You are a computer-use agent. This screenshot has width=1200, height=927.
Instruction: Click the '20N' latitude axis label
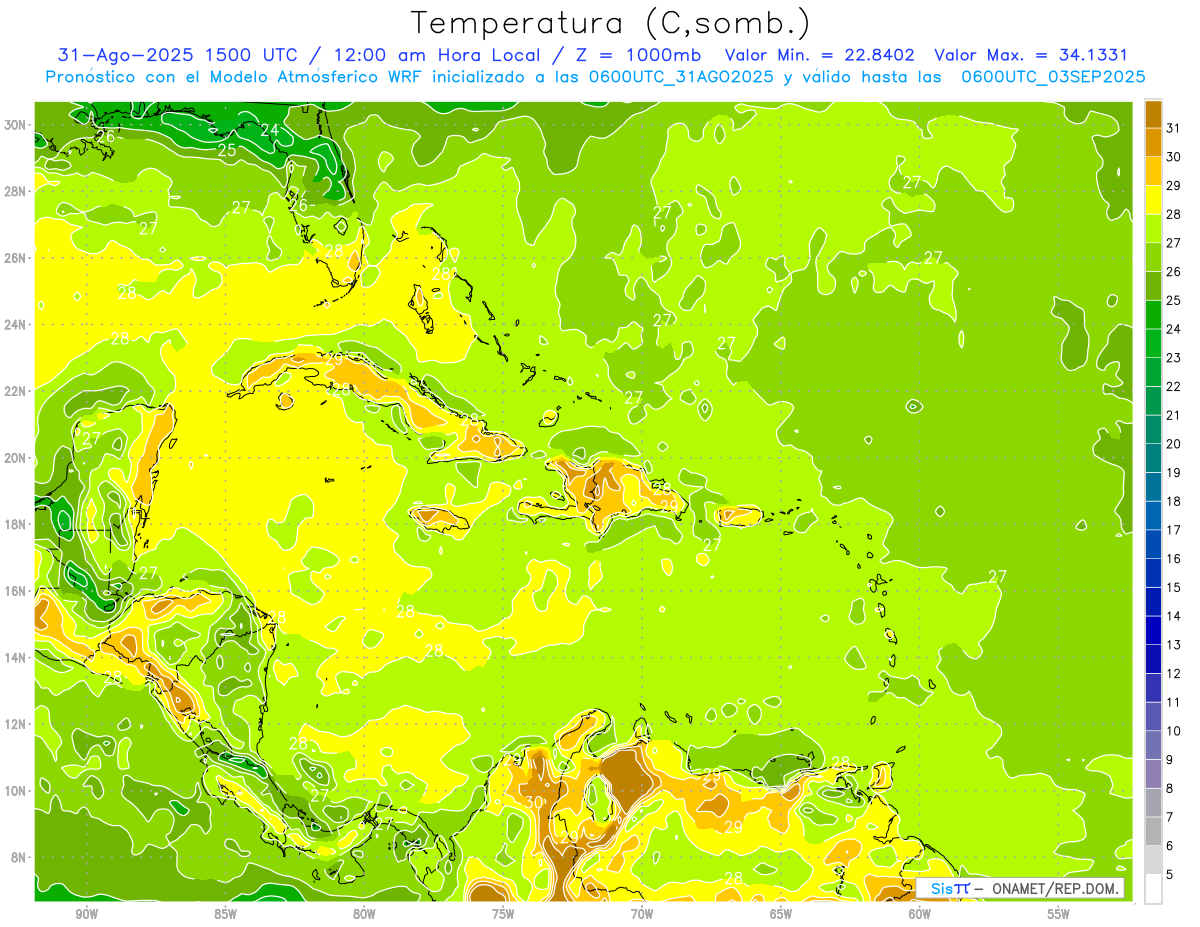pyautogui.click(x=16, y=458)
